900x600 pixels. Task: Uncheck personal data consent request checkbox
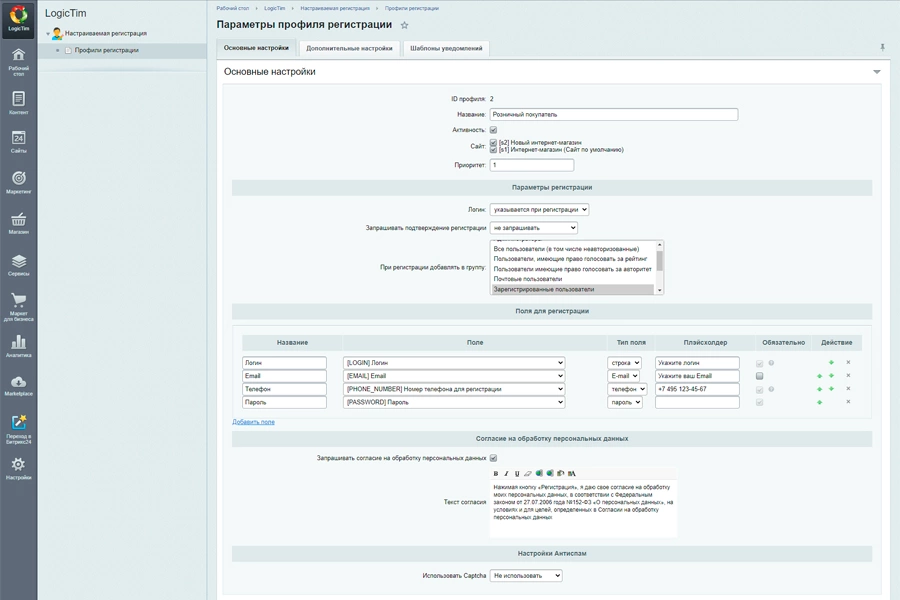(493, 458)
